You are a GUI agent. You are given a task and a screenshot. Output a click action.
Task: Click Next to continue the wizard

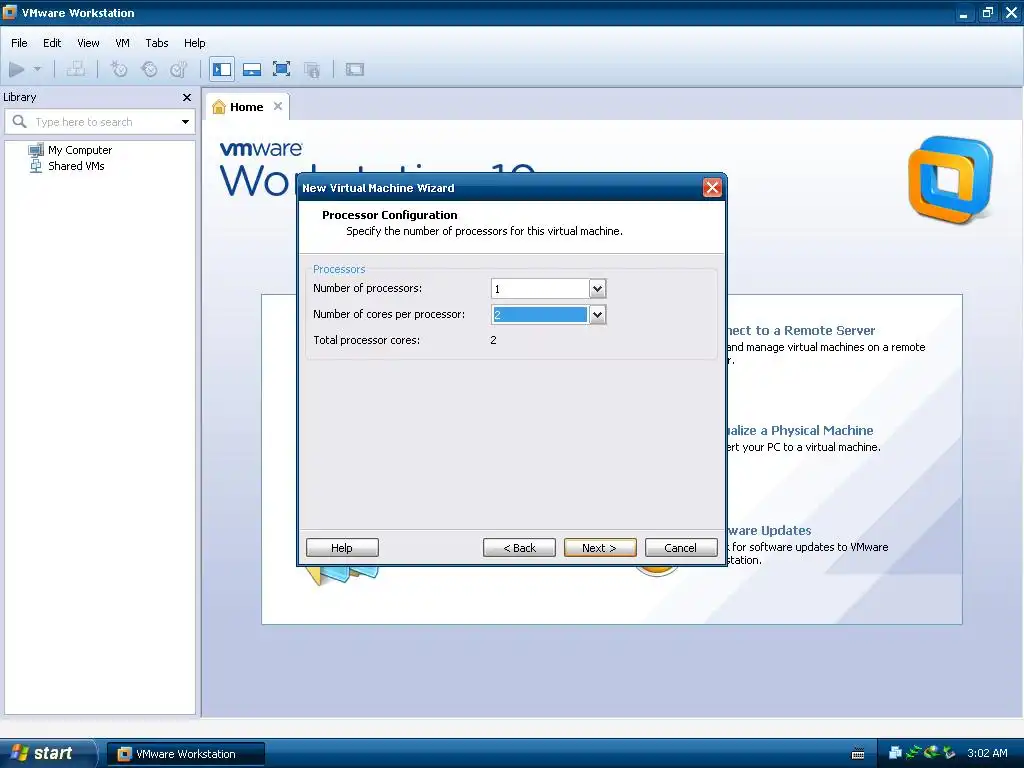pyautogui.click(x=600, y=548)
